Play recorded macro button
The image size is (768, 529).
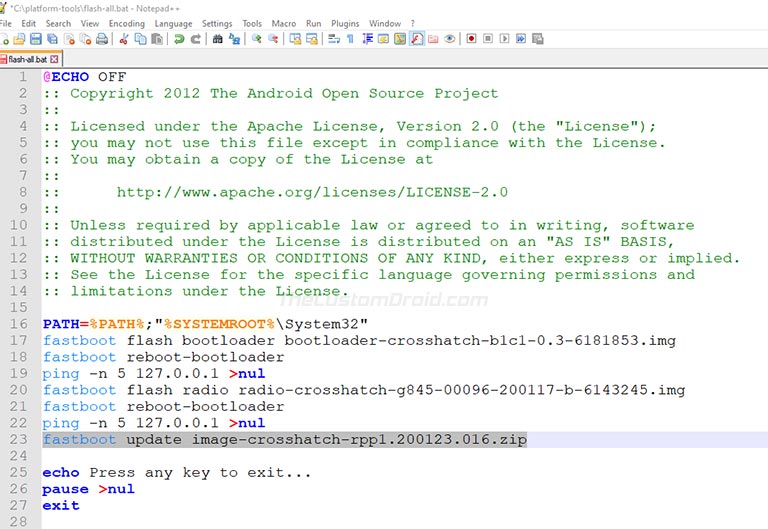point(504,39)
